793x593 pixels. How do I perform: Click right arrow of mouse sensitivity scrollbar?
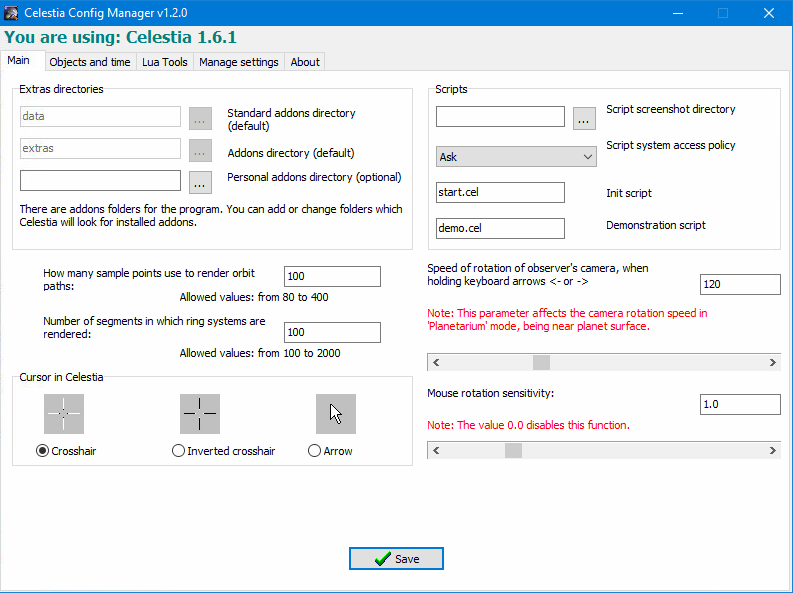[772, 450]
